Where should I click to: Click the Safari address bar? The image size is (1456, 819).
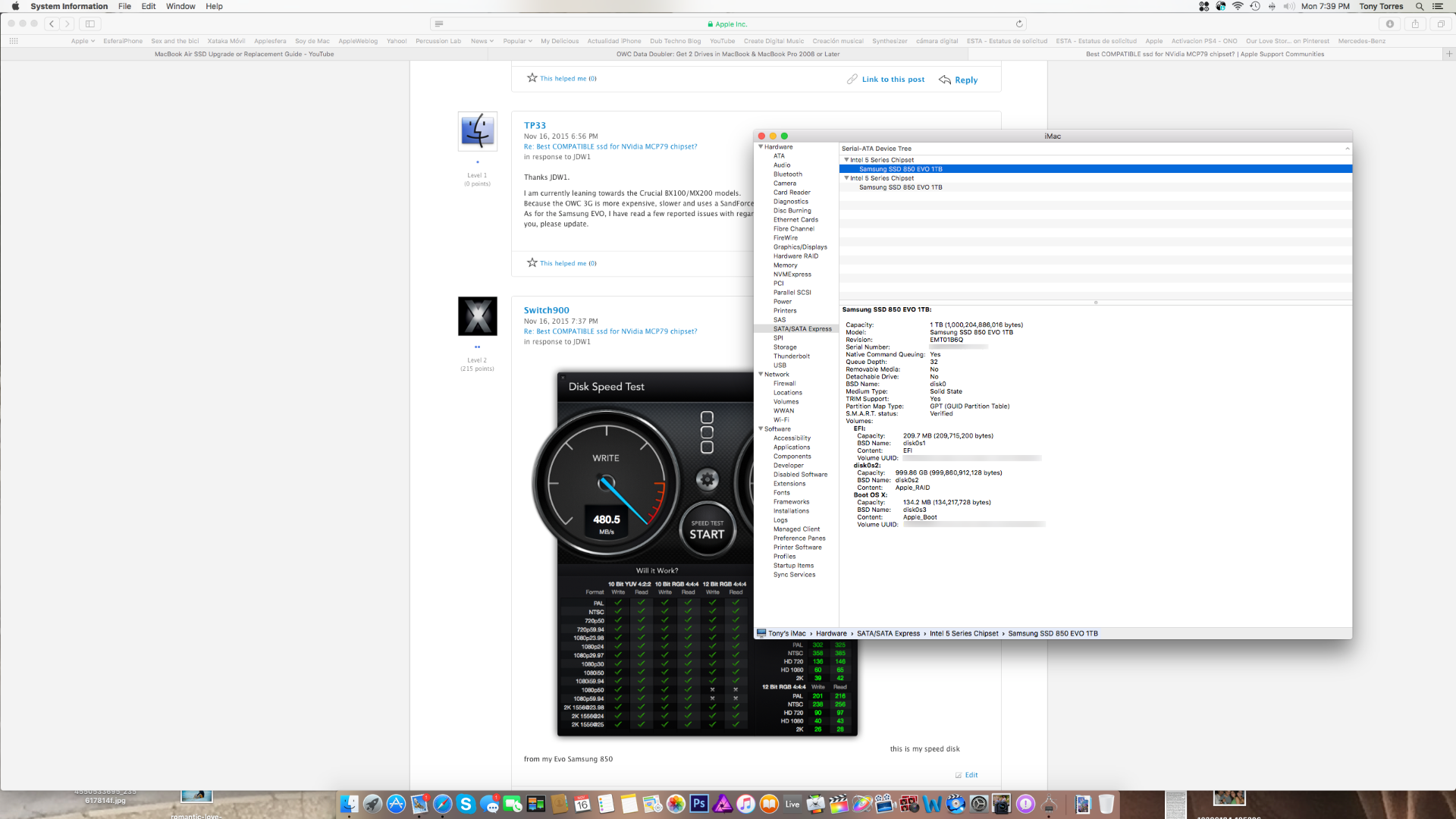pos(726,24)
